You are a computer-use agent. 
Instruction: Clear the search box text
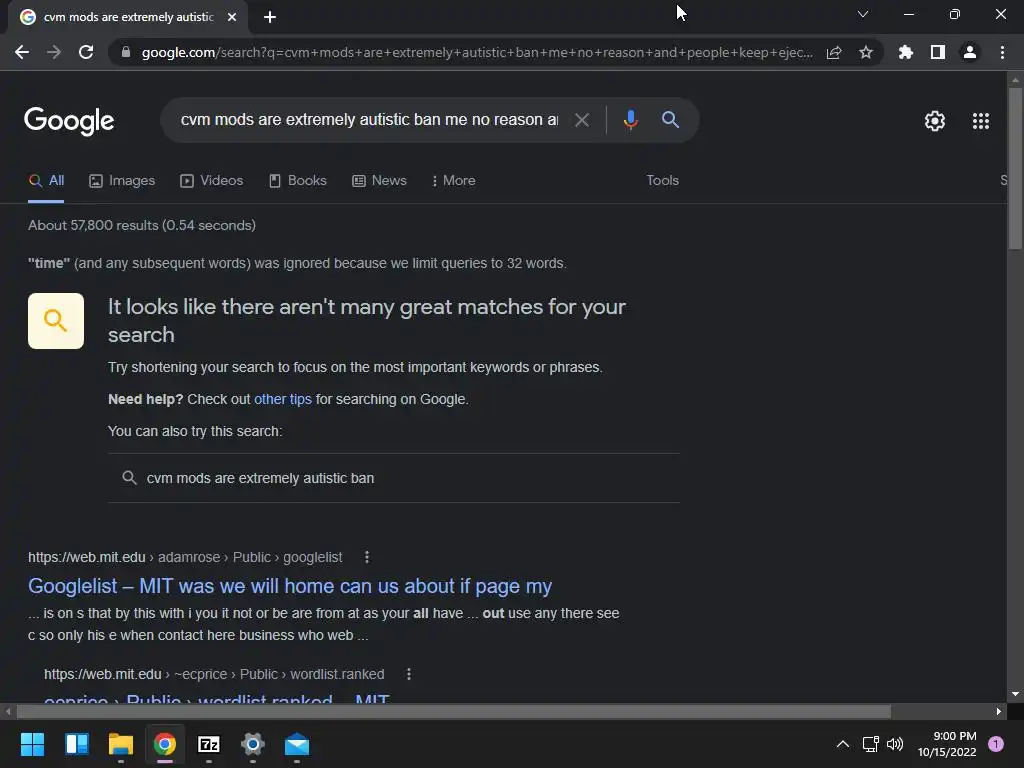point(582,120)
